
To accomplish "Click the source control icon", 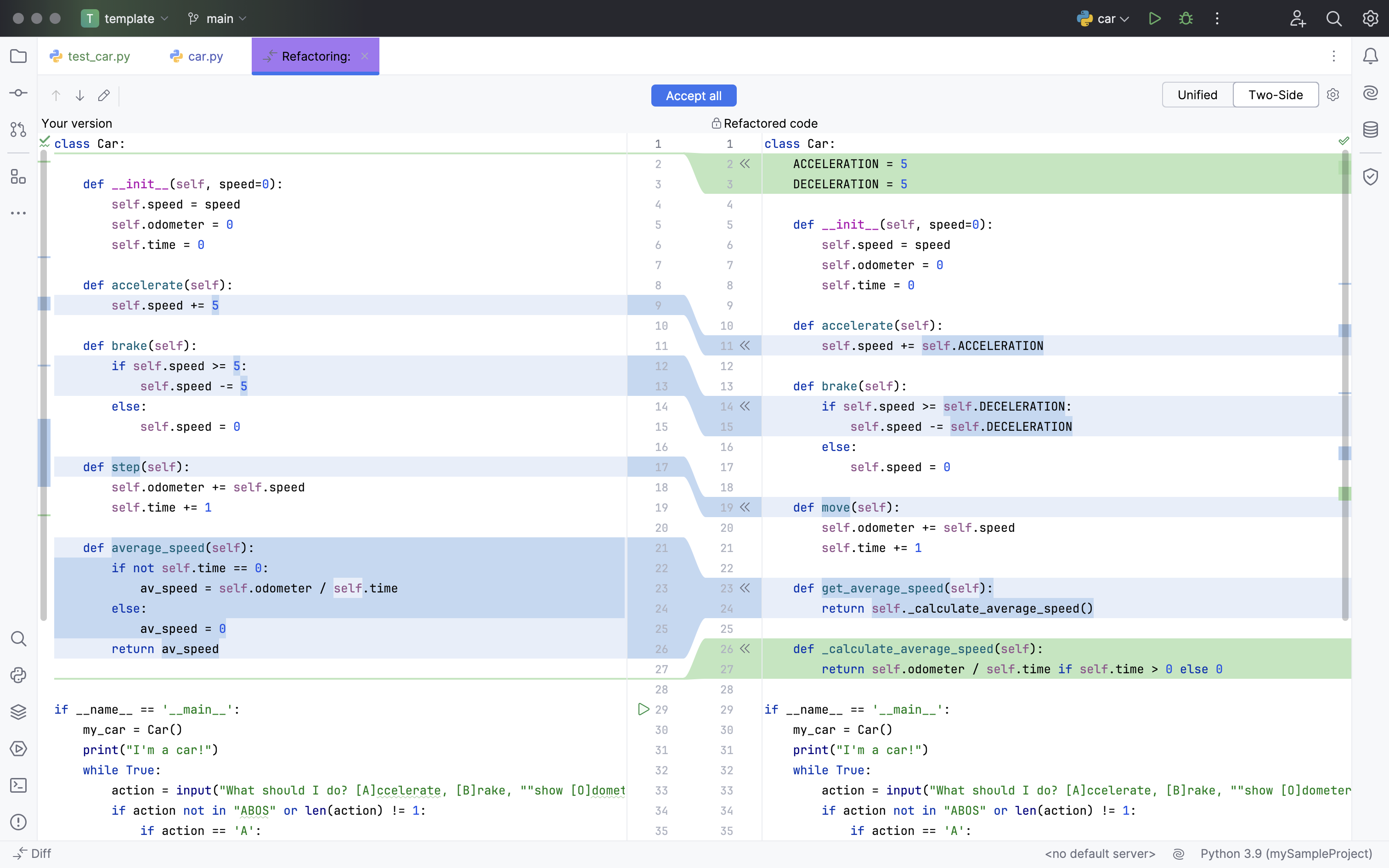I will pyautogui.click(x=18, y=128).
